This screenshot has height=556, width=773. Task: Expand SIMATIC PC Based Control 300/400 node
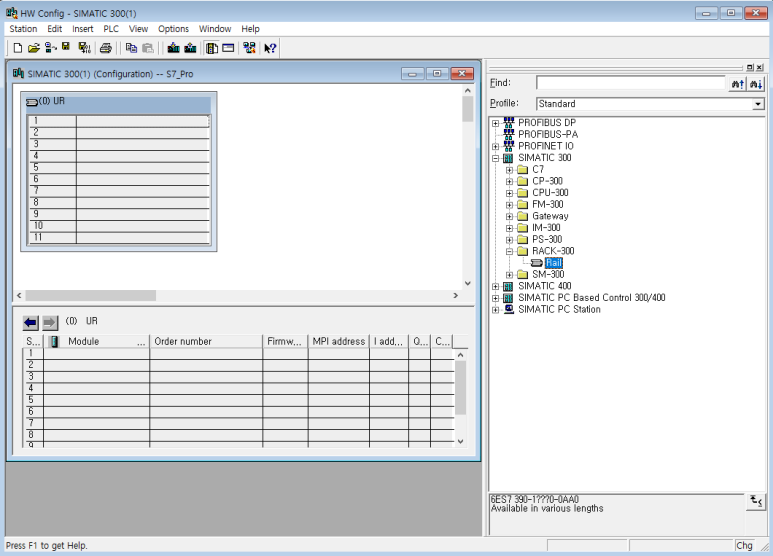(x=495, y=298)
